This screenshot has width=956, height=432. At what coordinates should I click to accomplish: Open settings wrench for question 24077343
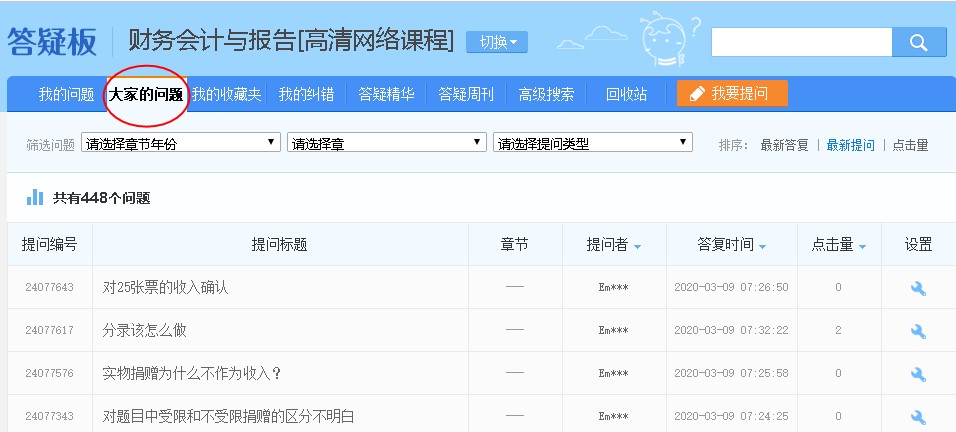(918, 416)
